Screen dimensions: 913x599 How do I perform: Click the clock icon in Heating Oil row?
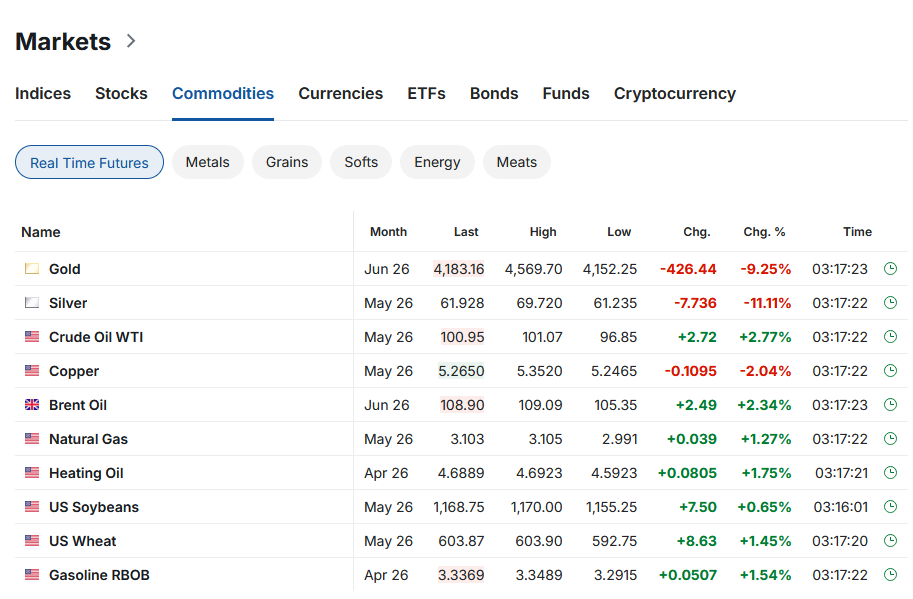(x=890, y=473)
